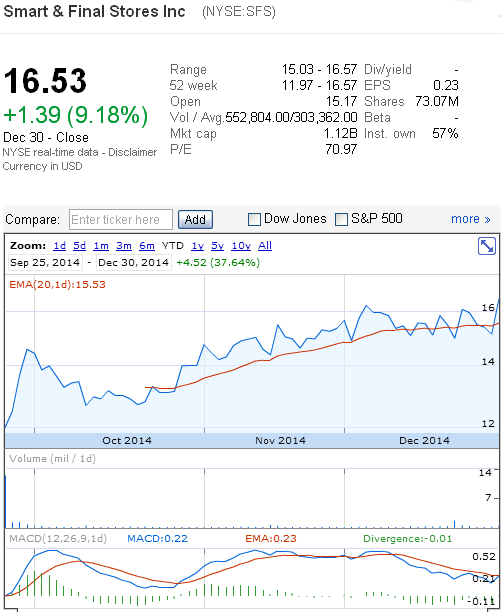Click the 52 week value 11.97 - 16.57
The image size is (503, 612).
pyautogui.click(x=319, y=85)
